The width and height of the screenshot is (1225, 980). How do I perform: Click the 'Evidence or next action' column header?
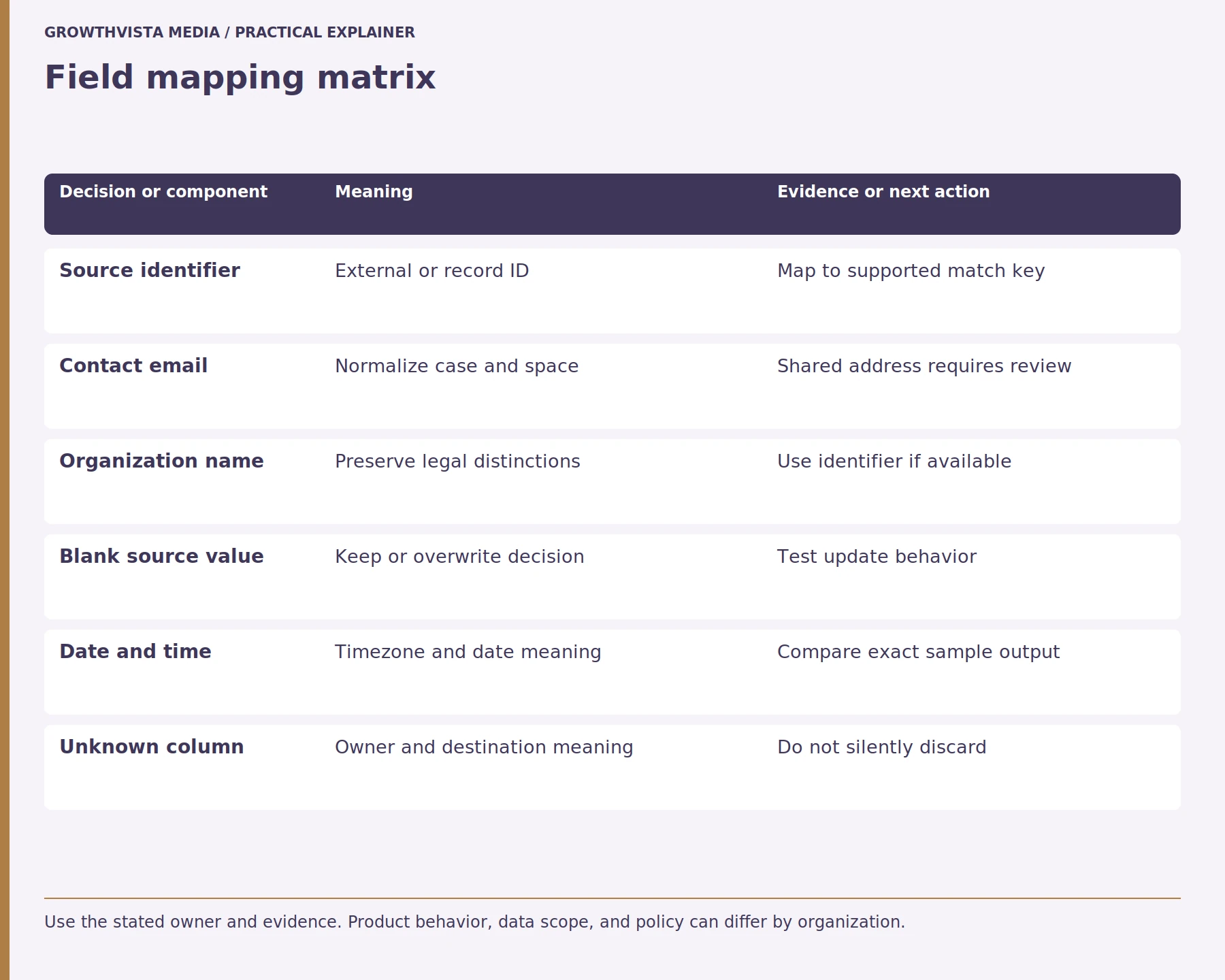pyautogui.click(x=883, y=192)
